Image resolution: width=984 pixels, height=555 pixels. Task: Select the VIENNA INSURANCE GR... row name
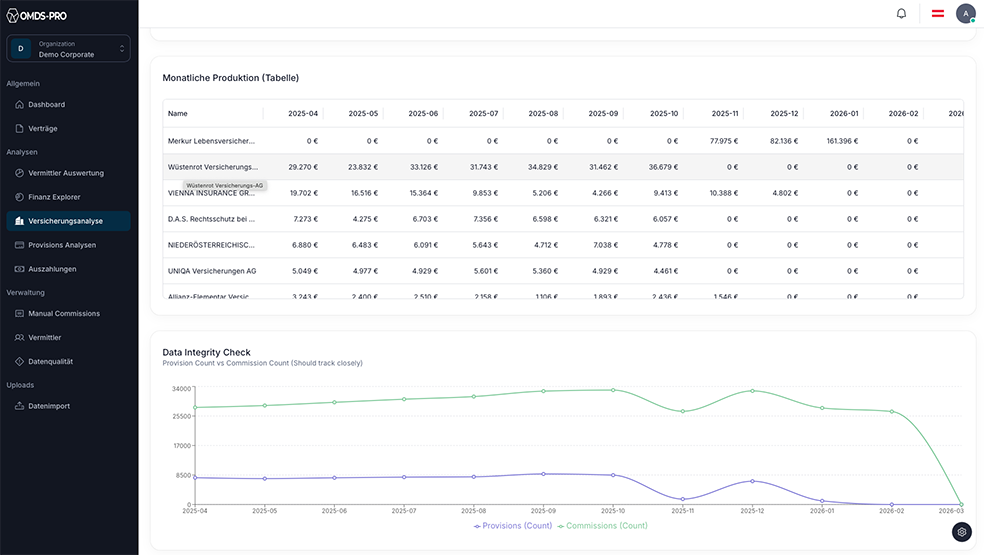tap(211, 193)
